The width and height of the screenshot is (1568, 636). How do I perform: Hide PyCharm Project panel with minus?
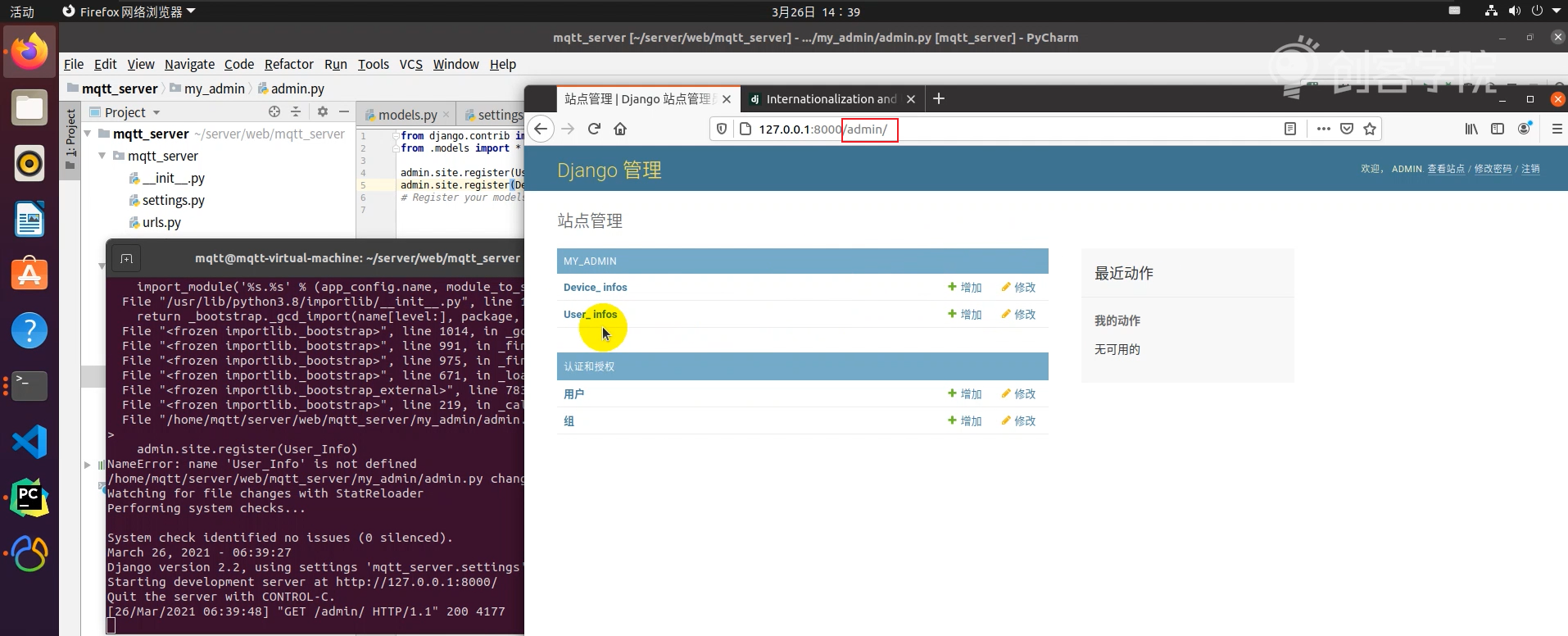344,111
